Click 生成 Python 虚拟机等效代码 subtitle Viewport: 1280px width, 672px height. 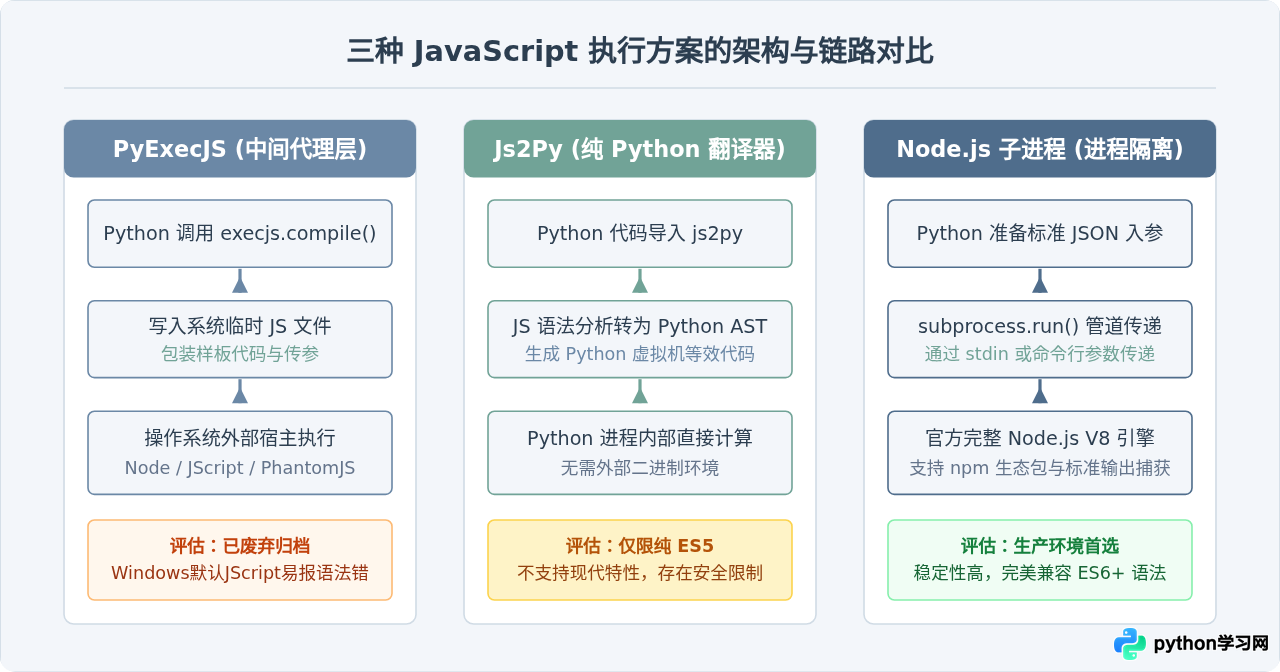640,354
